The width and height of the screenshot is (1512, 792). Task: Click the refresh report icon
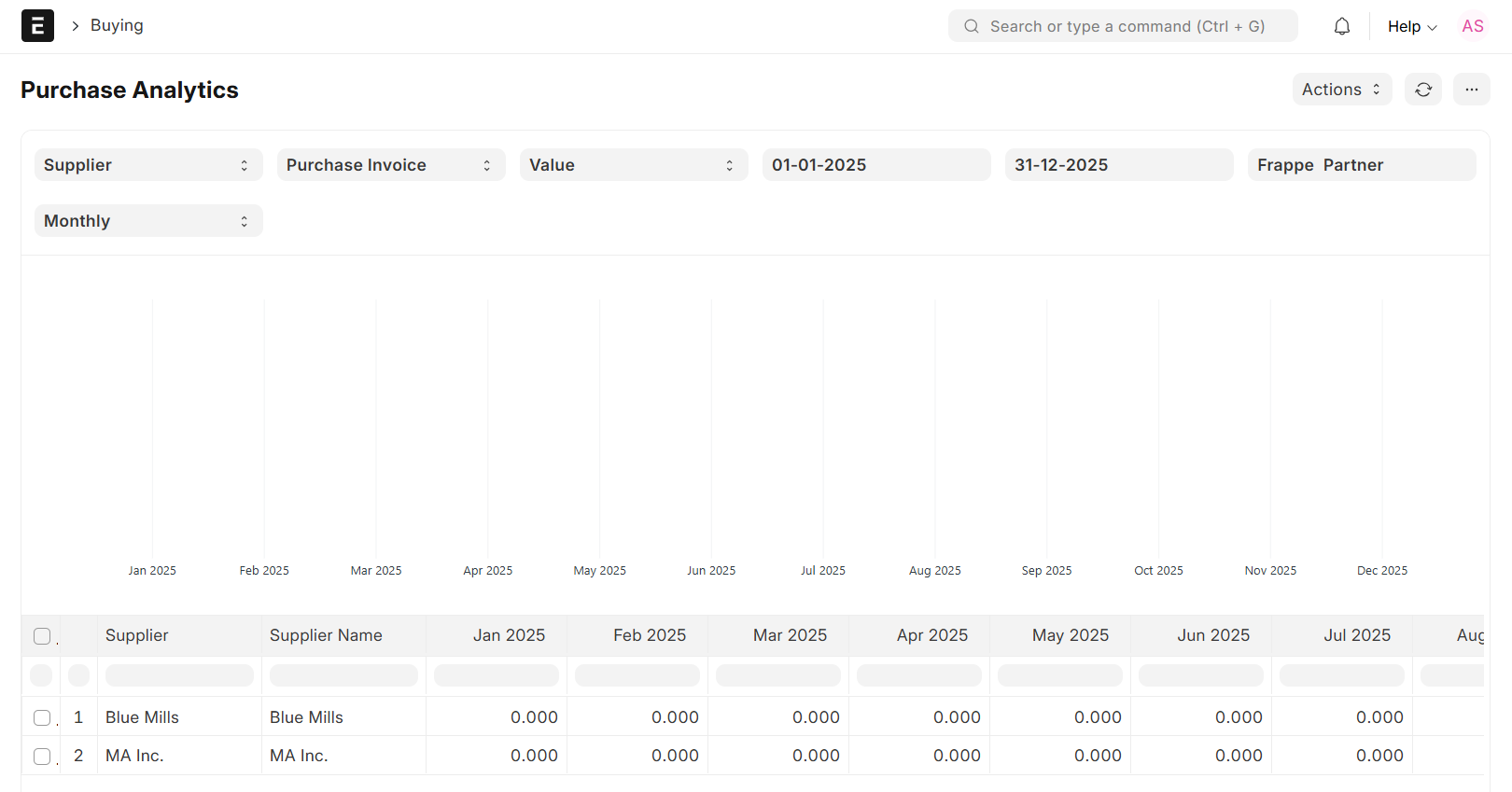pyautogui.click(x=1423, y=90)
